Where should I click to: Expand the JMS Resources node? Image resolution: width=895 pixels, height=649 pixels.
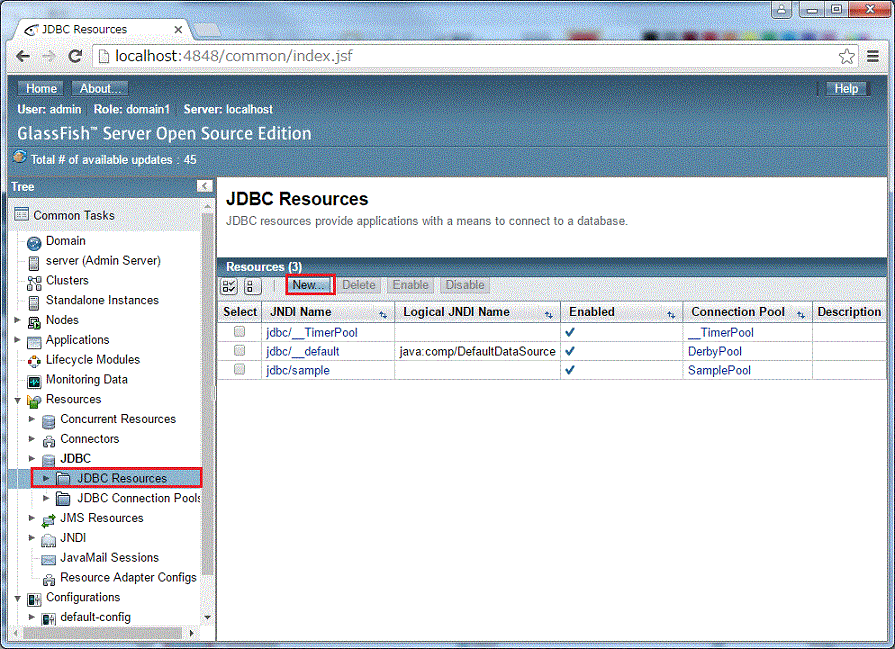click(32, 518)
